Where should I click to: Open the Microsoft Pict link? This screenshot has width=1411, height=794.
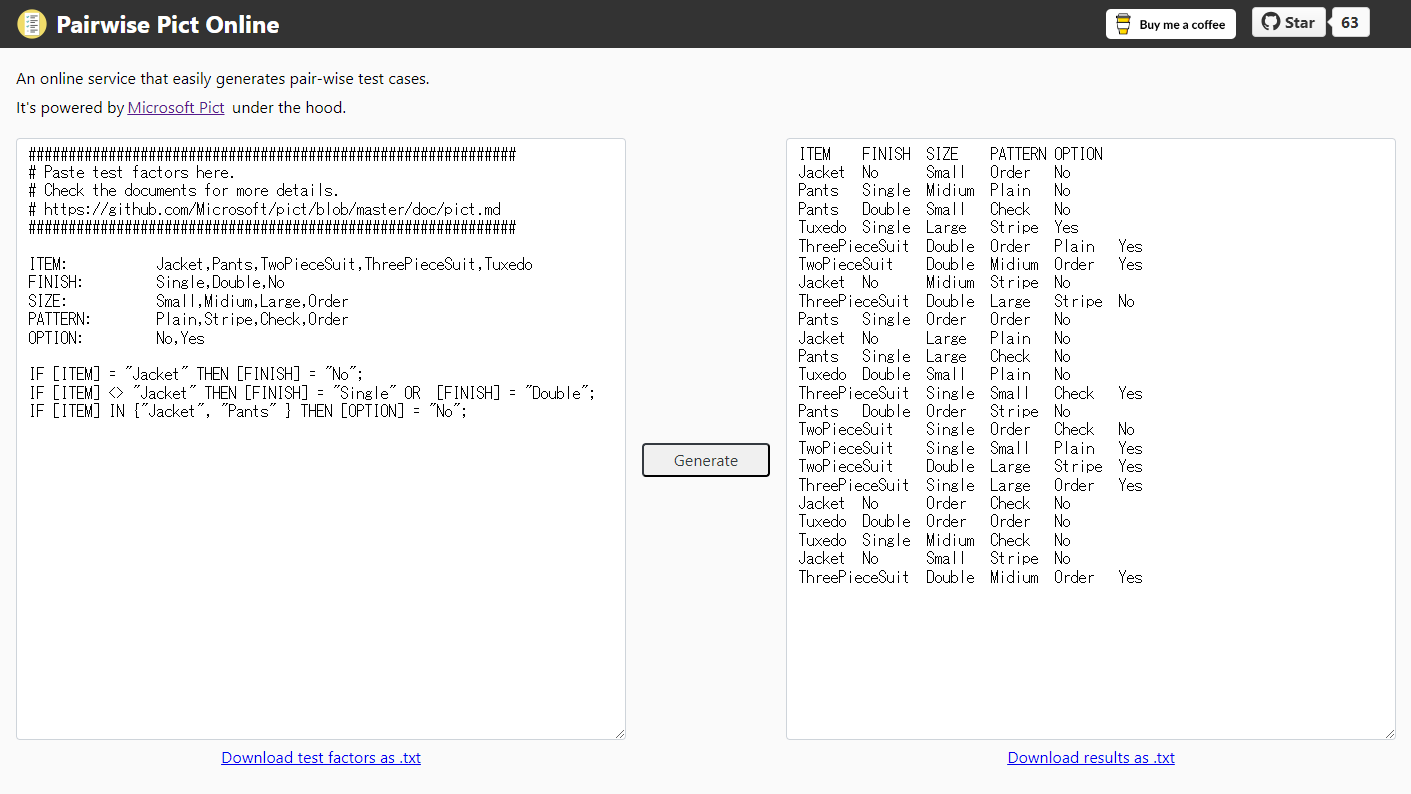pos(176,107)
